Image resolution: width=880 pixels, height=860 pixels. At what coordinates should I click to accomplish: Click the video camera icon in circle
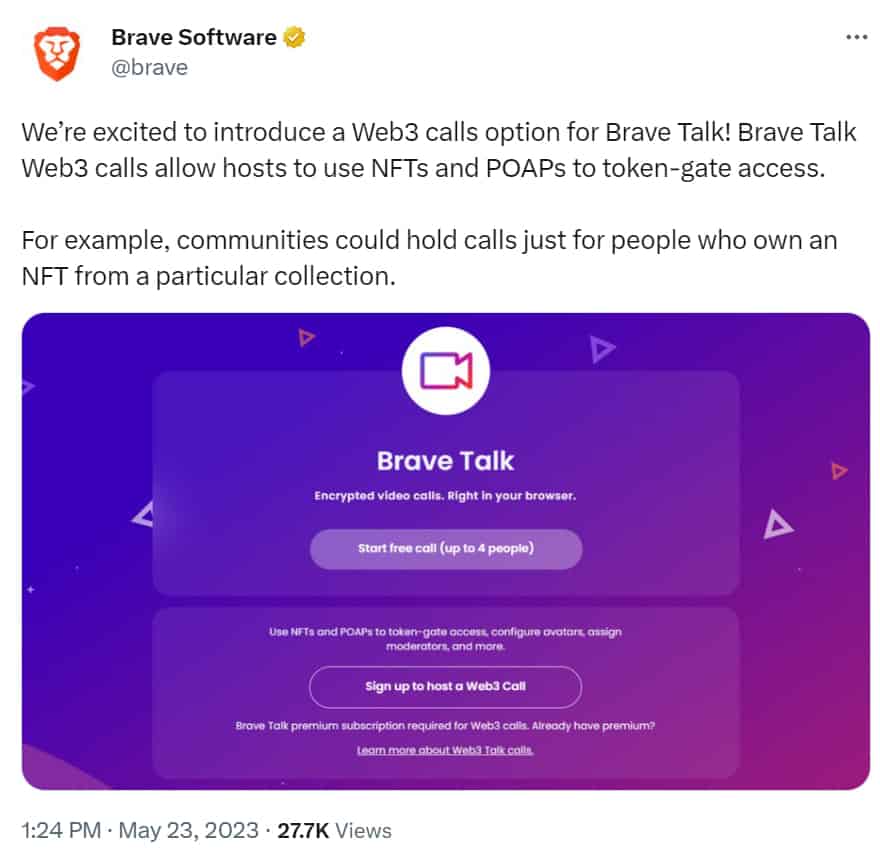446,371
